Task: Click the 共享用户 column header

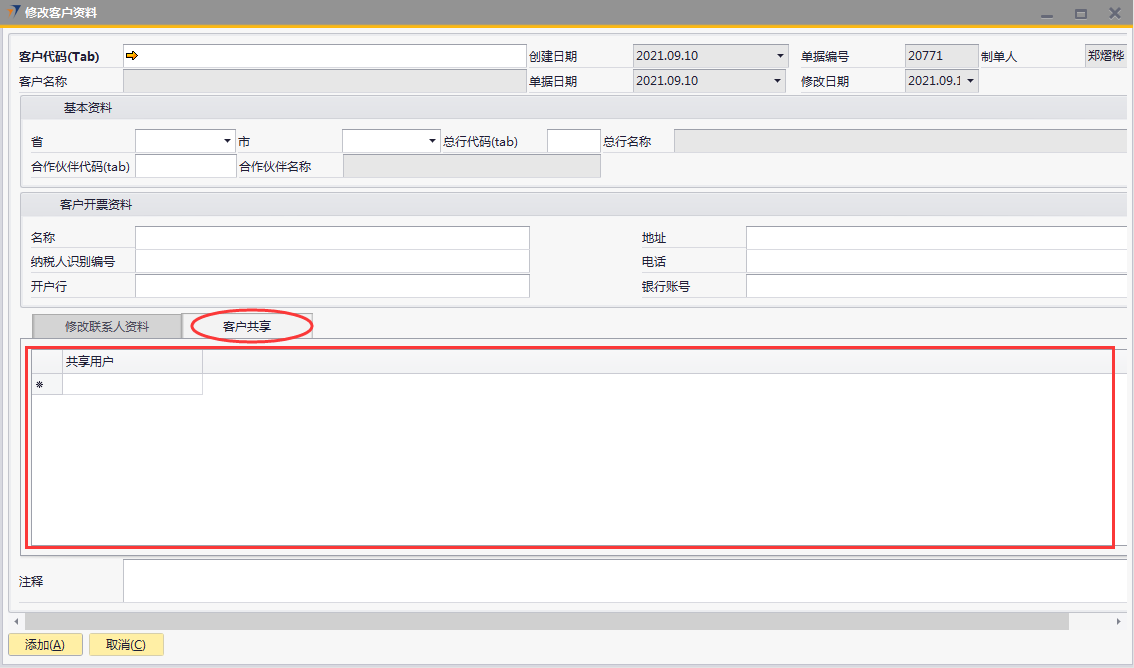Action: 132,361
